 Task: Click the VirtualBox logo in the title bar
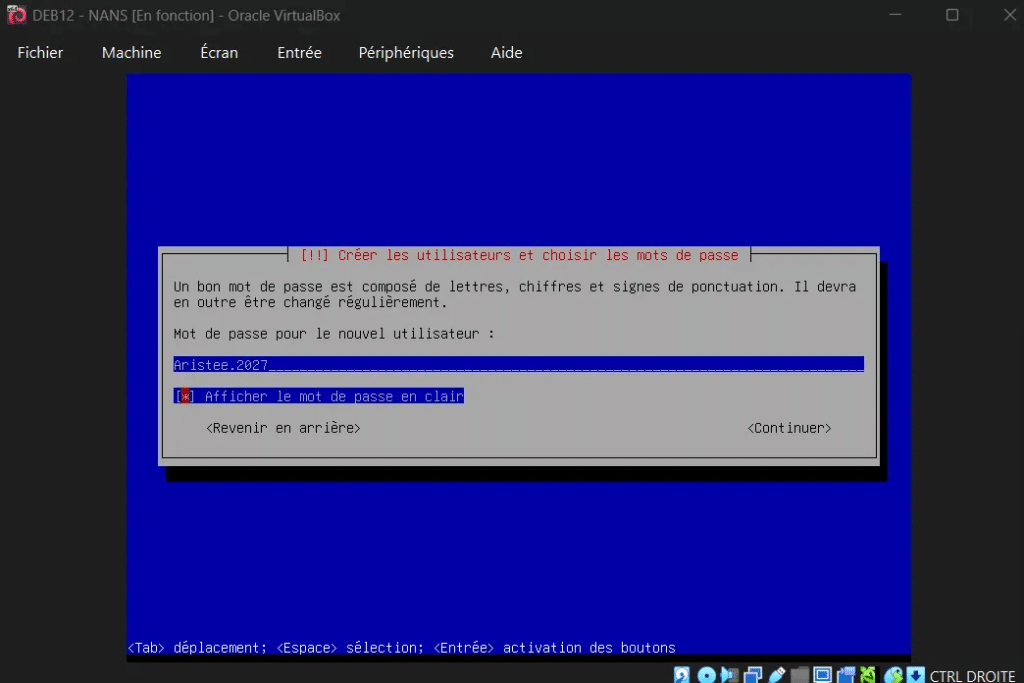[x=16, y=15]
